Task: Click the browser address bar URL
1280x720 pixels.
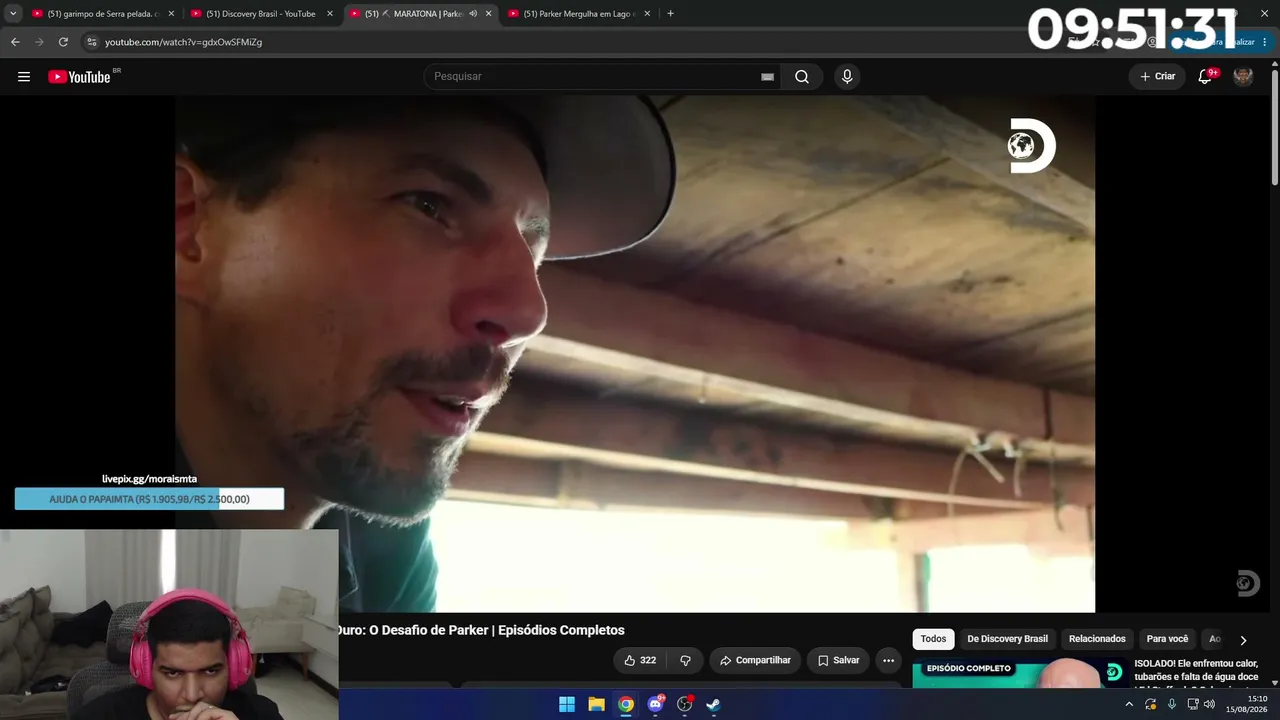Action: pos(184,42)
